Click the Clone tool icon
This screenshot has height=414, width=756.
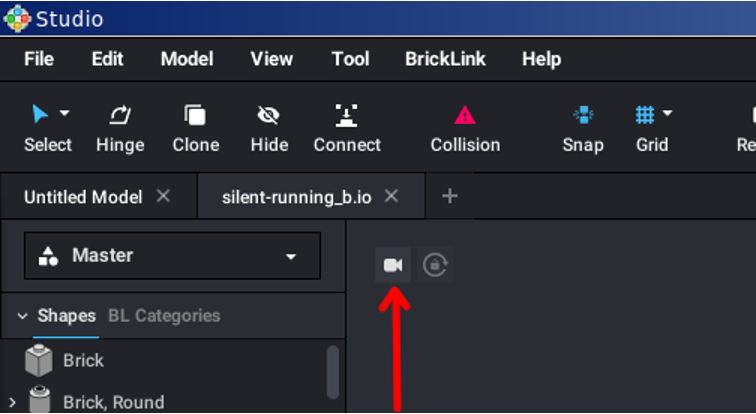coord(195,115)
